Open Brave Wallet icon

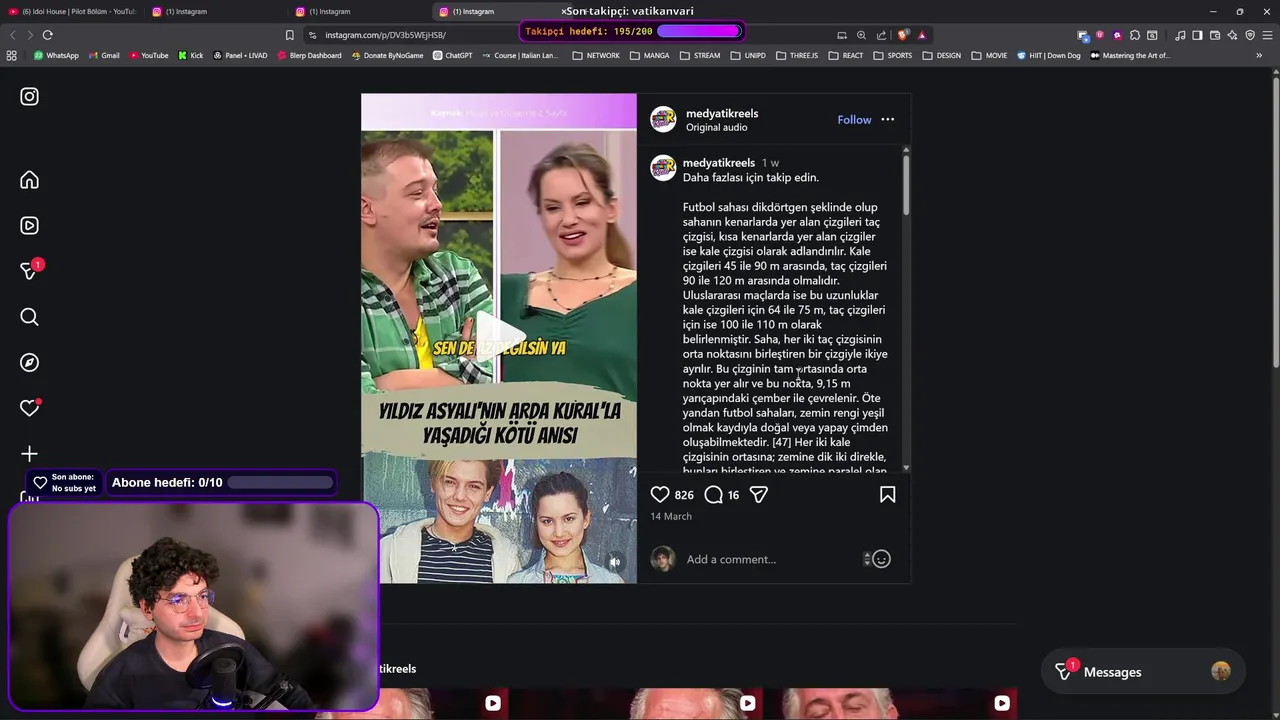pyautogui.click(x=1215, y=35)
